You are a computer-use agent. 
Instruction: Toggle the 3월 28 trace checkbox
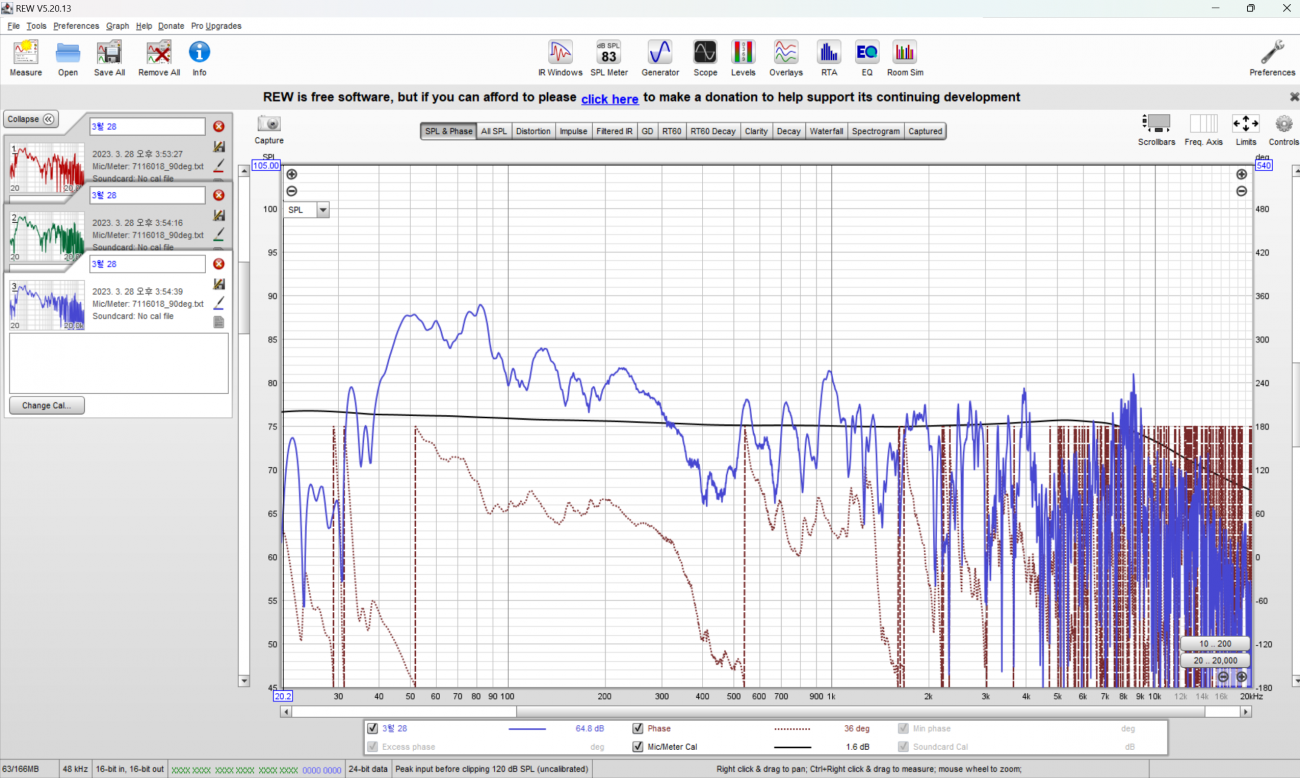click(373, 729)
